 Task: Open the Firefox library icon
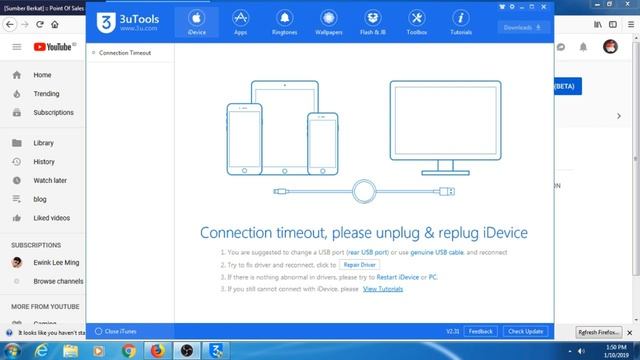[x=598, y=24]
